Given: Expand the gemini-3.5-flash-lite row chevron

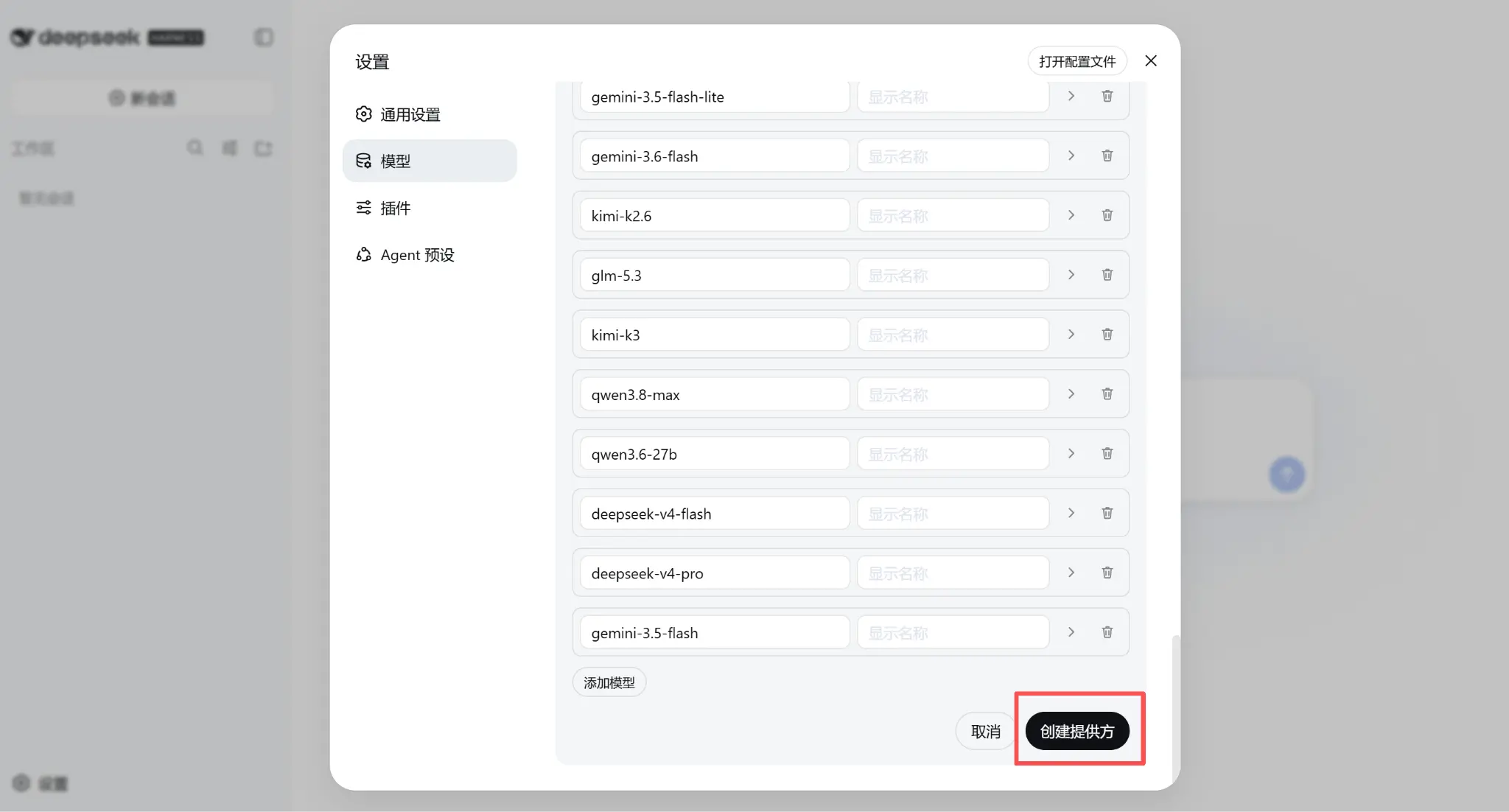Looking at the screenshot, I should click(1071, 97).
